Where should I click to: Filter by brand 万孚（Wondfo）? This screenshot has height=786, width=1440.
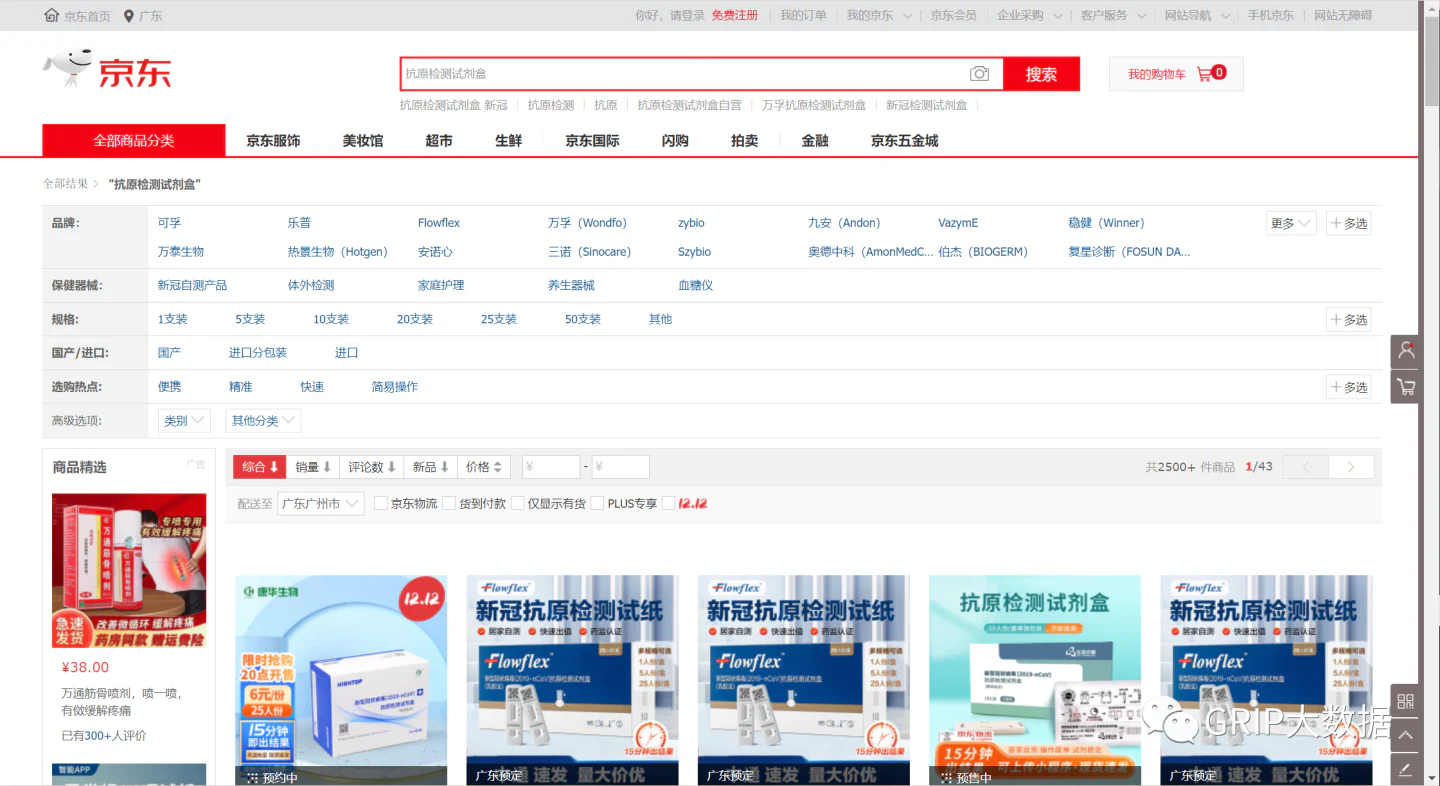pos(587,223)
